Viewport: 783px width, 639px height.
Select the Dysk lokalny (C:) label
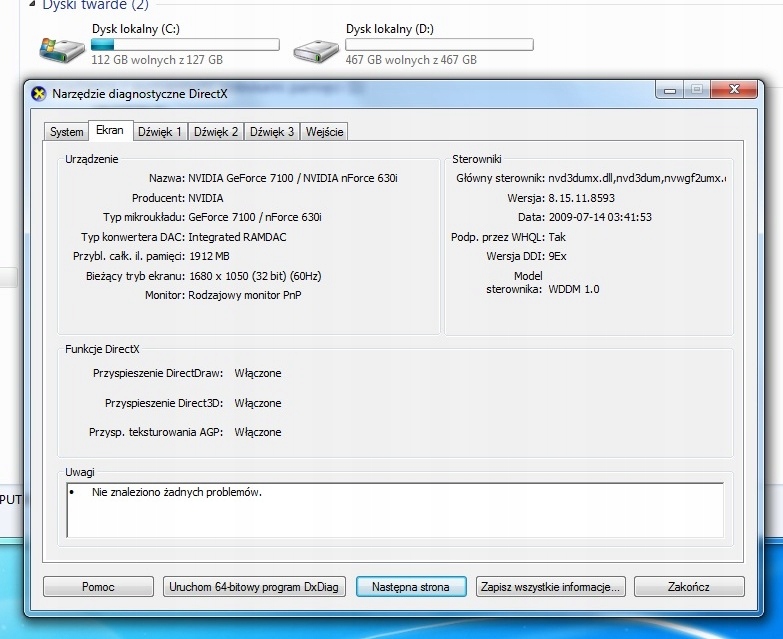tap(136, 29)
